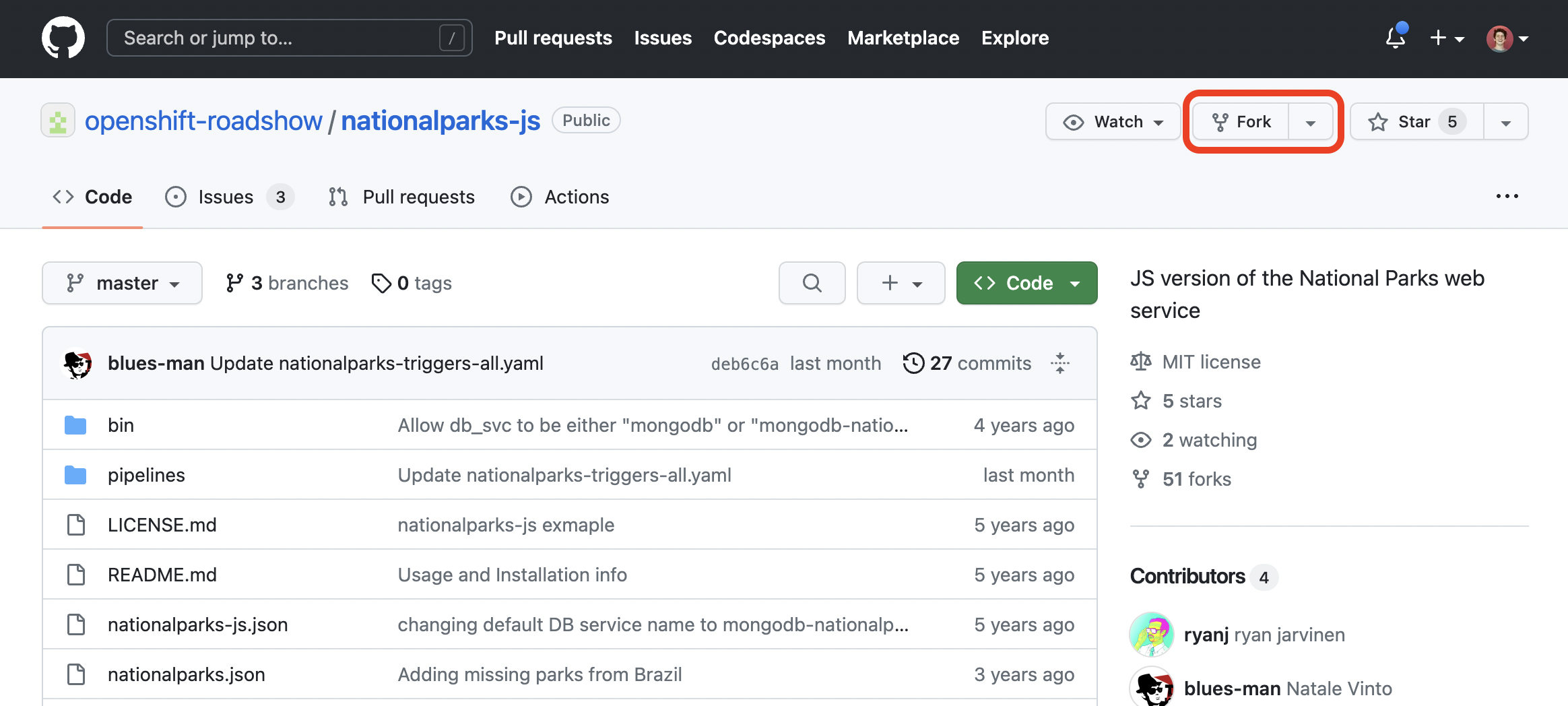Open latest commit message Update nationalparks-triggers-all.yaml

[377, 363]
